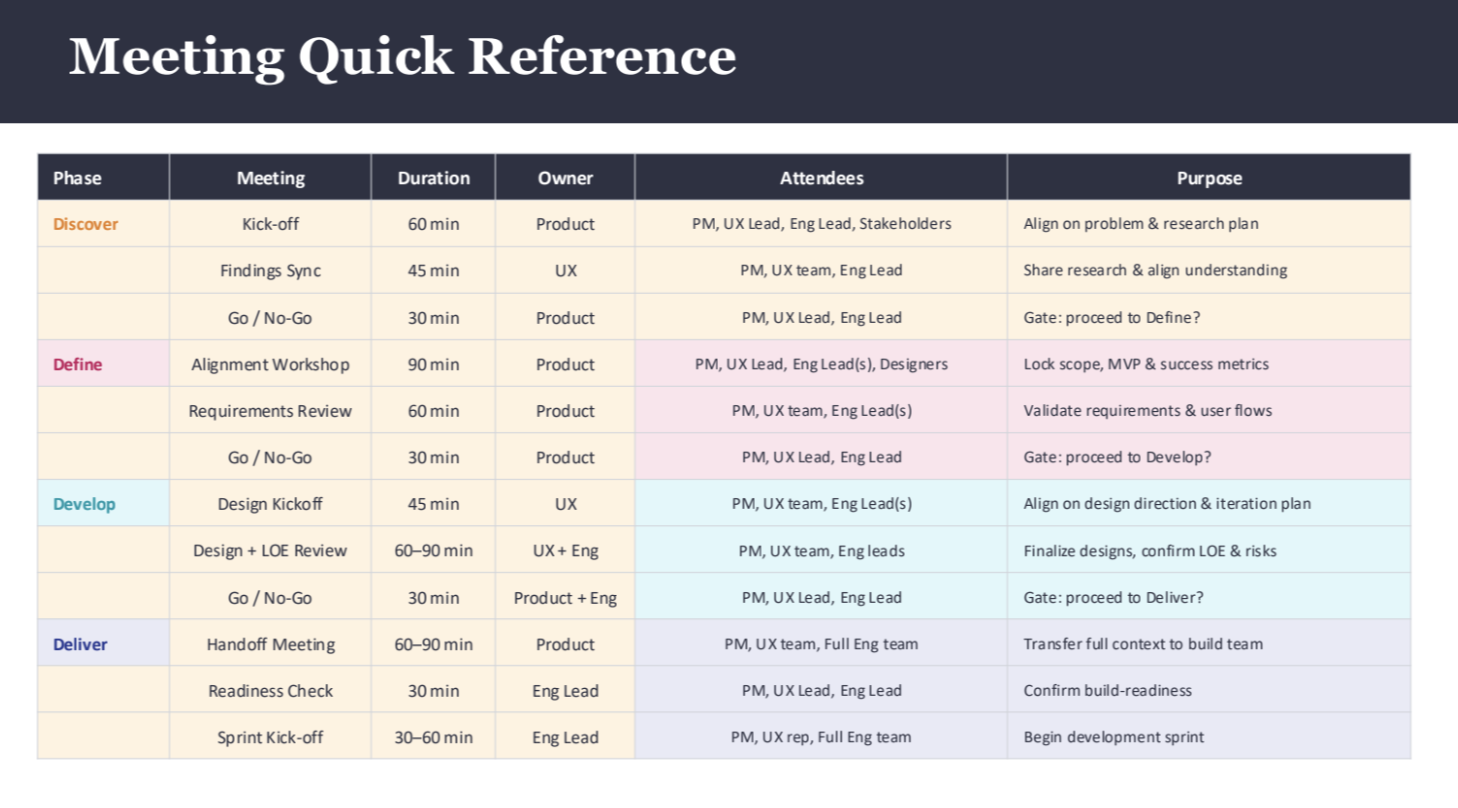Click the Meeting Quick Reference title
1458x808 pixels.
tap(400, 57)
